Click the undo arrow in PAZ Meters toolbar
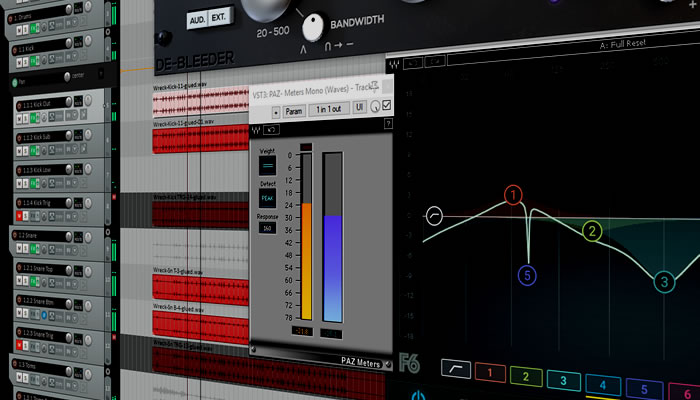This screenshot has height=400, width=700. 271,129
